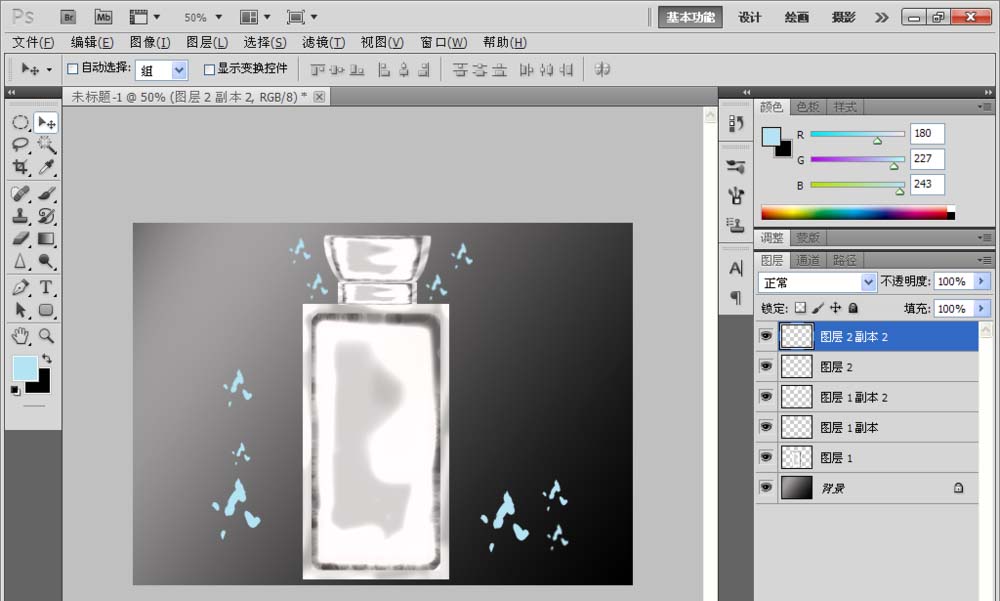Viewport: 1000px width, 601px height.
Task: Open the Character panel icon
Action: pyautogui.click(x=736, y=269)
